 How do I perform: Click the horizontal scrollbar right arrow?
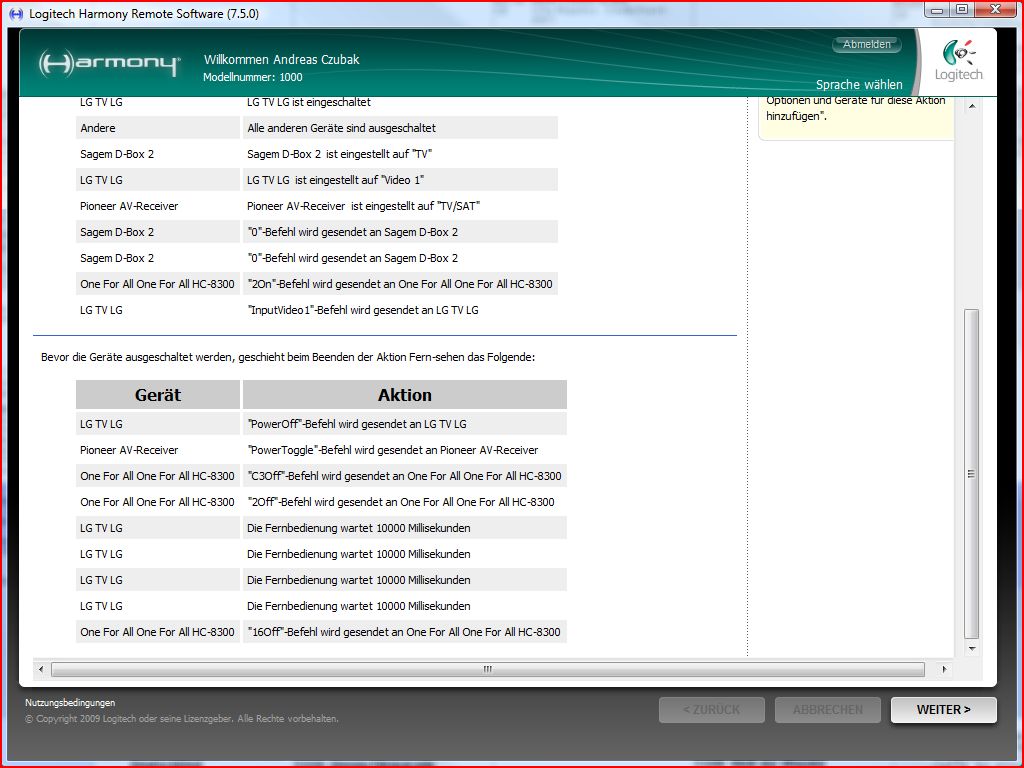pyautogui.click(x=945, y=669)
